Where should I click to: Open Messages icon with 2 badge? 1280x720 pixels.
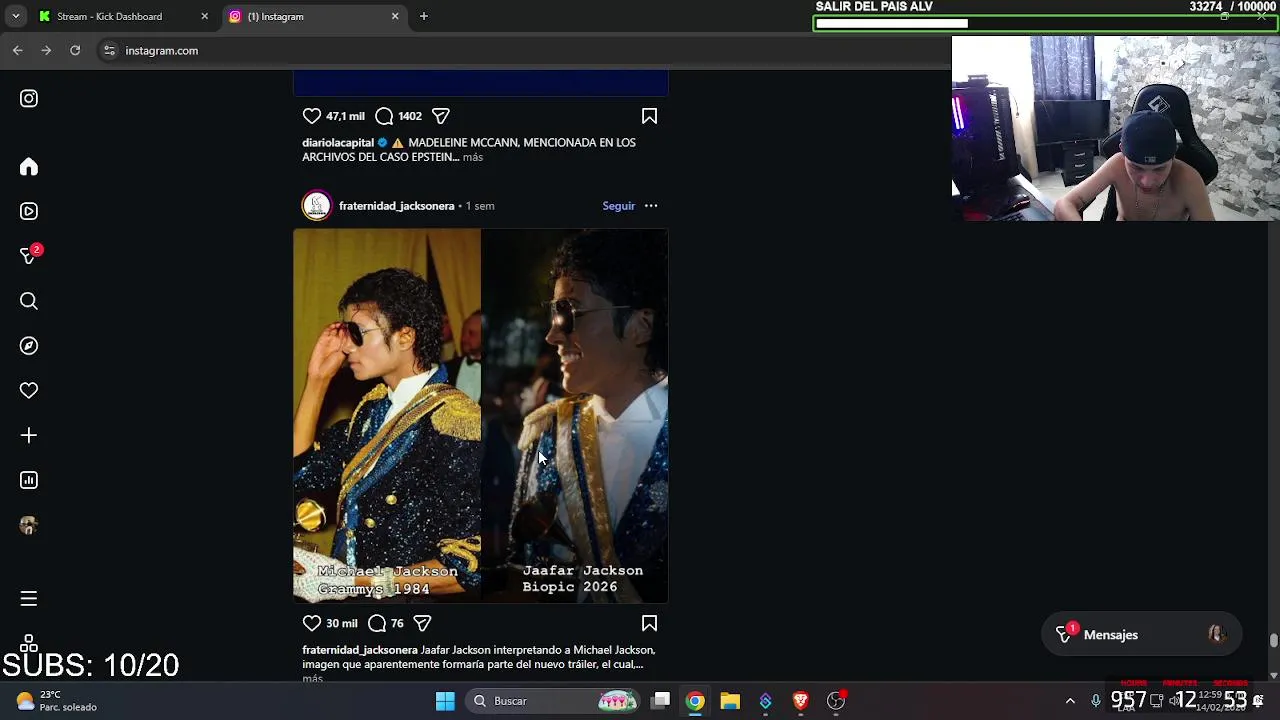point(29,256)
